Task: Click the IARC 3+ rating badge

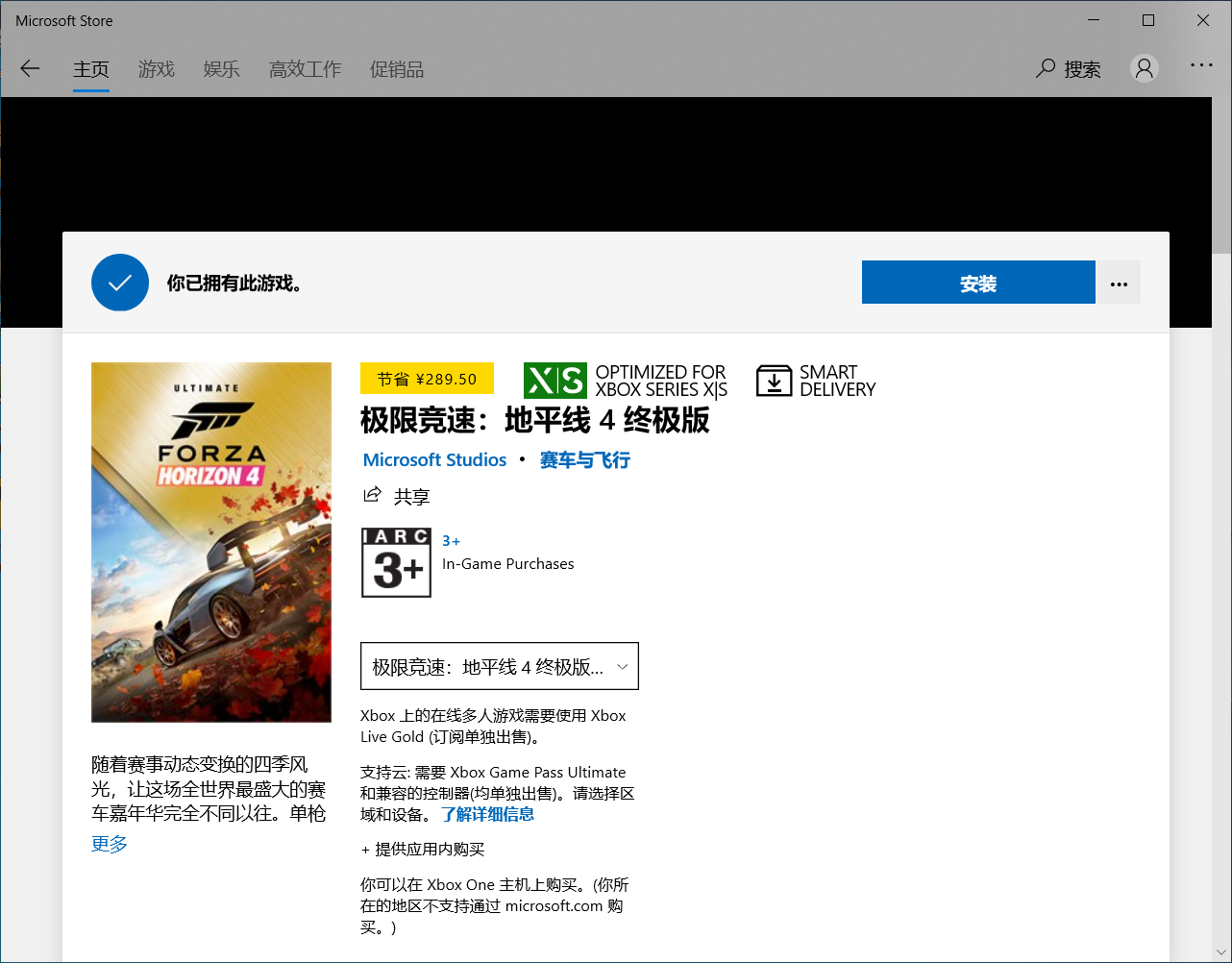Action: click(x=396, y=562)
